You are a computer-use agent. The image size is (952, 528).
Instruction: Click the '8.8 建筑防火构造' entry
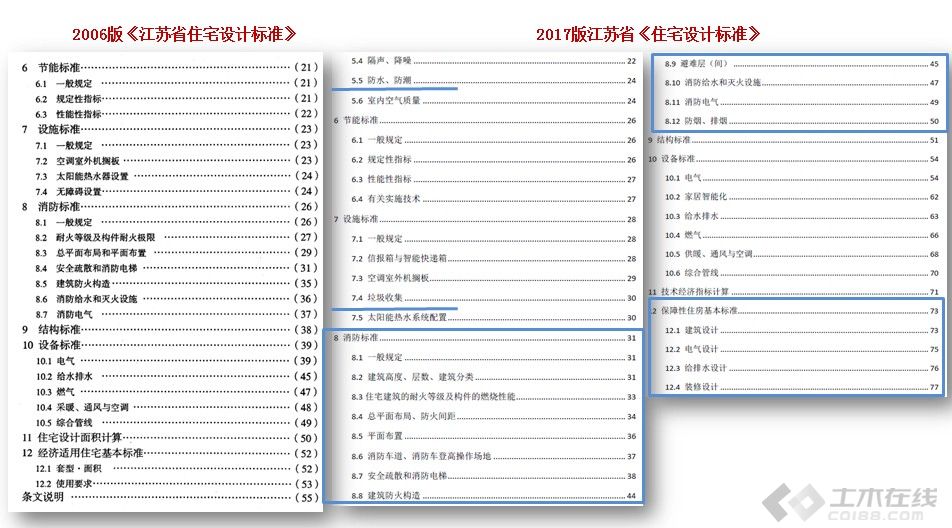tap(386, 496)
